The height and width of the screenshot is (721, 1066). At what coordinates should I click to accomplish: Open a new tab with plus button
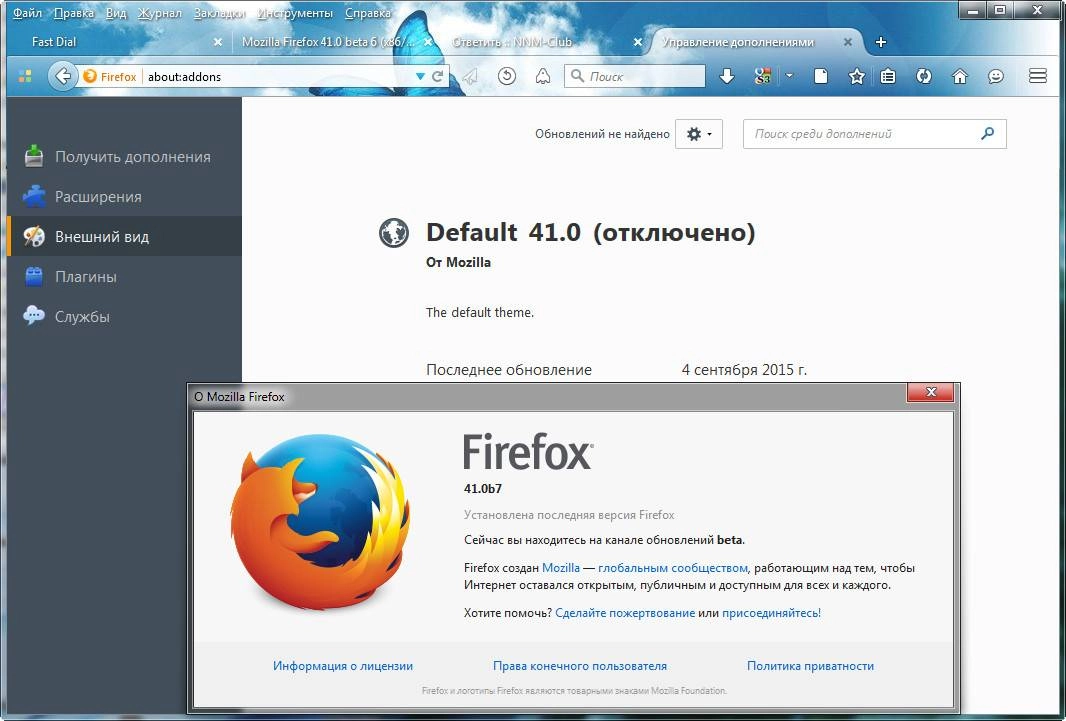tap(880, 41)
